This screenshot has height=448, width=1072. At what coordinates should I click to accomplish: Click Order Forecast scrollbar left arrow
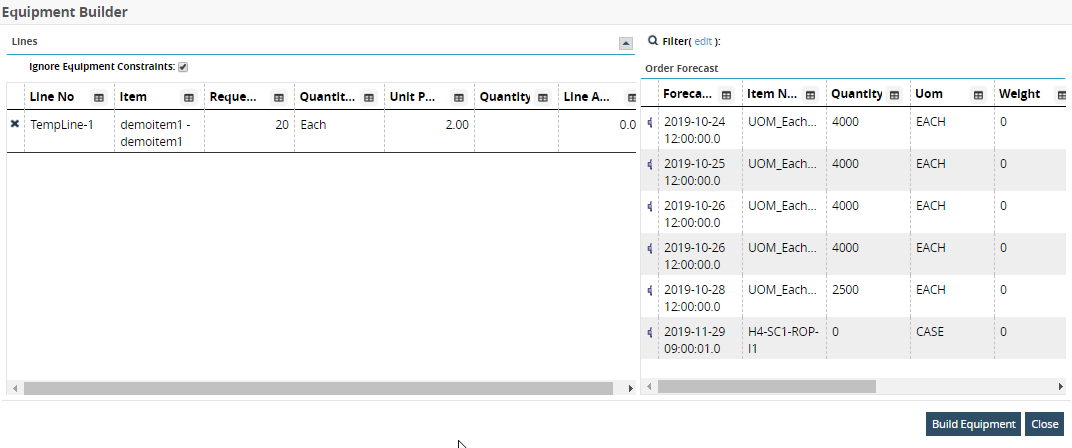tap(649, 386)
